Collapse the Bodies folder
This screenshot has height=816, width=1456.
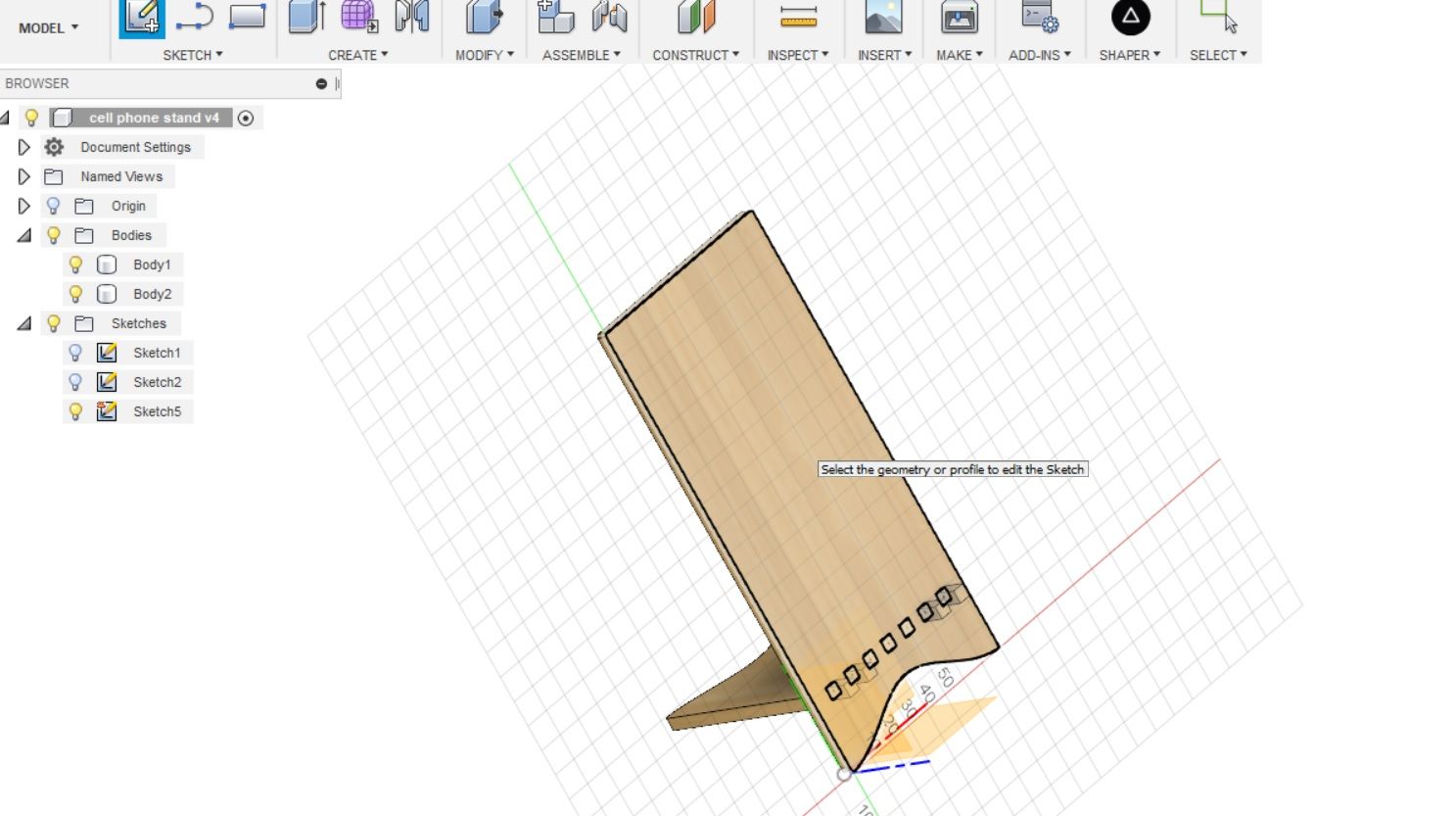click(x=23, y=235)
